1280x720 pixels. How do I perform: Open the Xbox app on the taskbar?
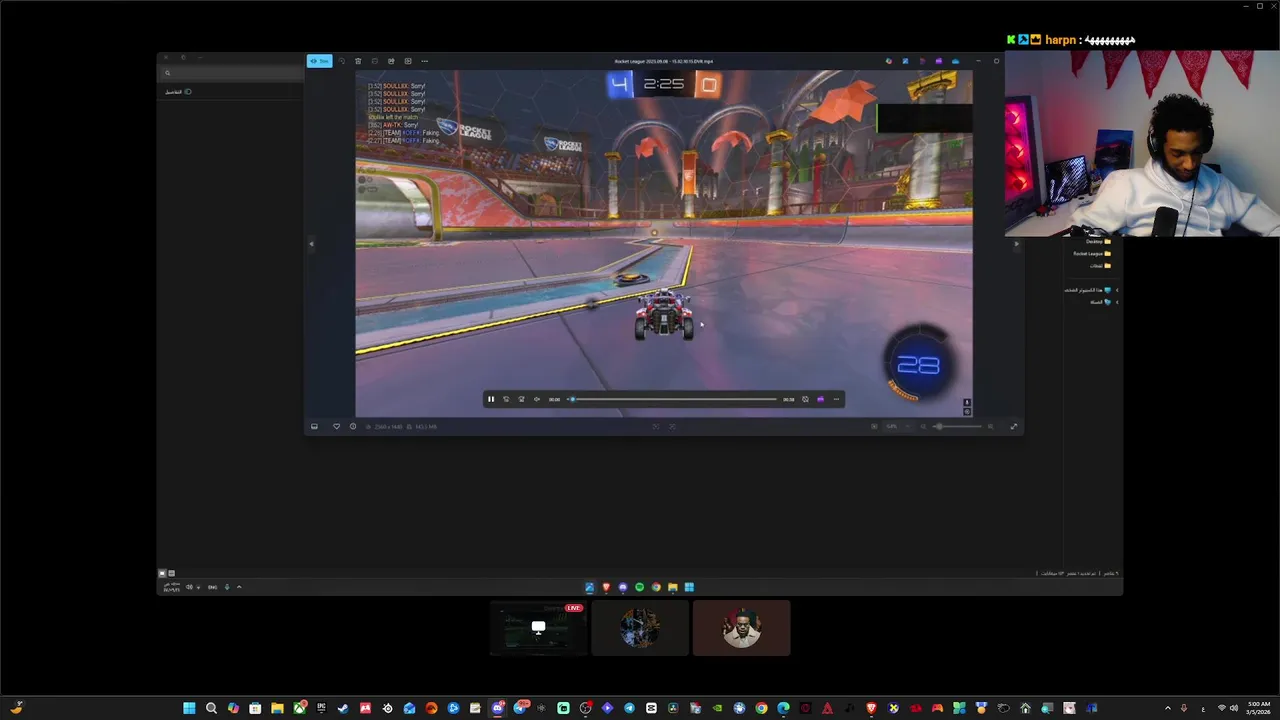click(x=299, y=708)
